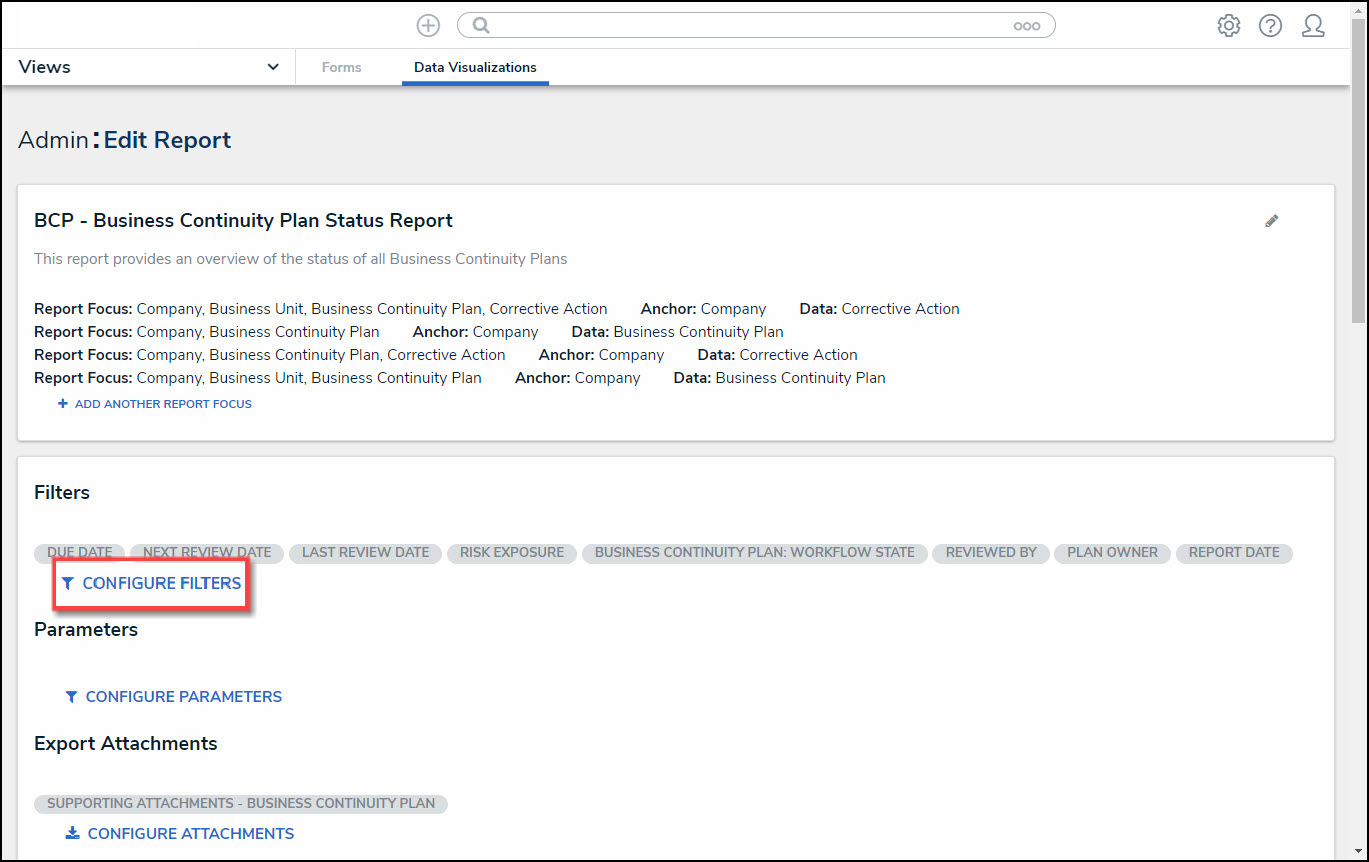The height and width of the screenshot is (862, 1369).
Task: Select the Reviewed By filter tag
Action: pyautogui.click(x=991, y=553)
